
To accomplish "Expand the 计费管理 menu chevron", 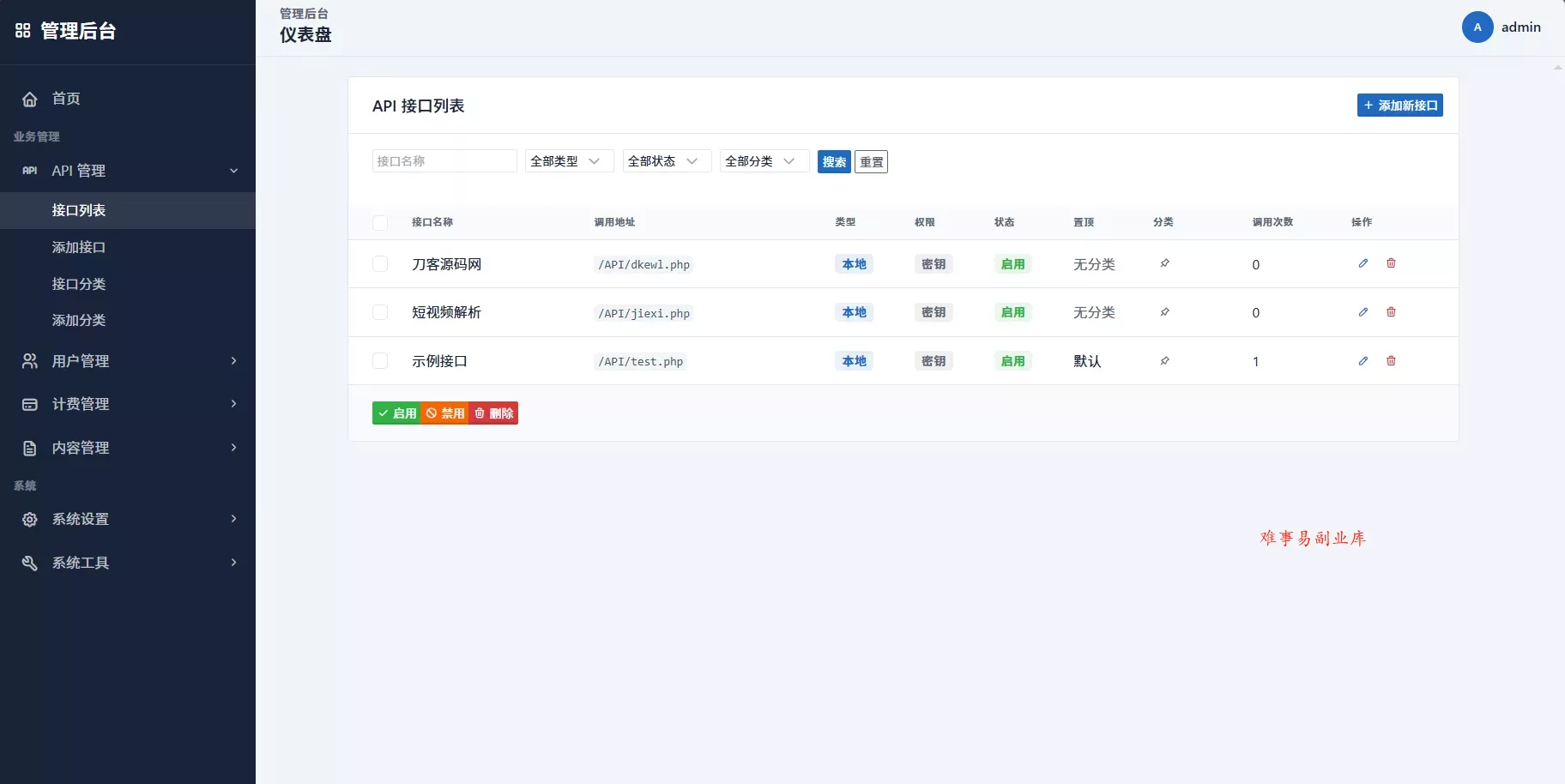I will point(233,404).
